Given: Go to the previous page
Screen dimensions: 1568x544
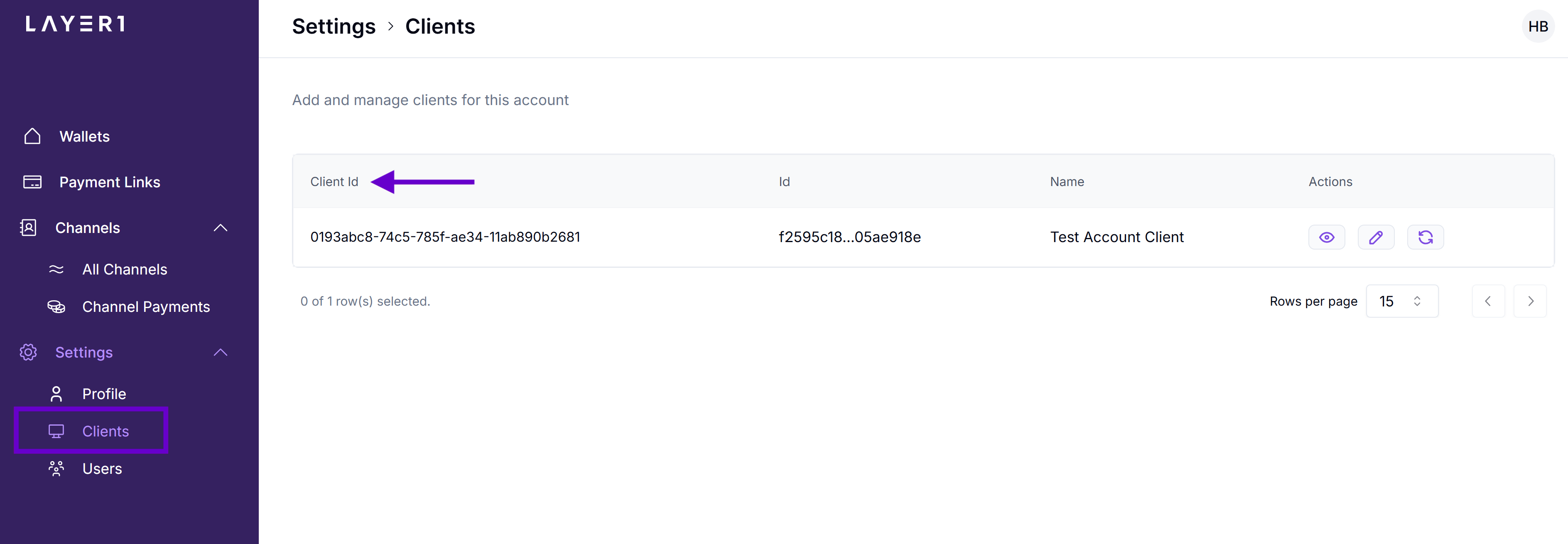Looking at the screenshot, I should click(1488, 301).
